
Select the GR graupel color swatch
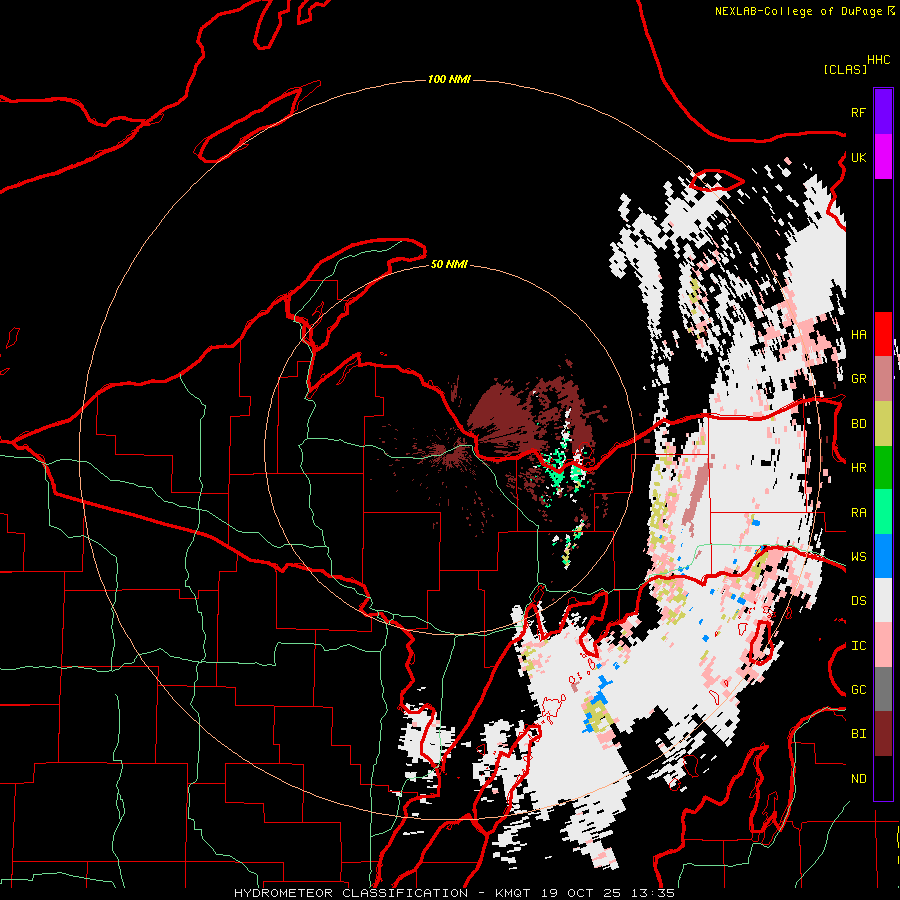[x=883, y=378]
